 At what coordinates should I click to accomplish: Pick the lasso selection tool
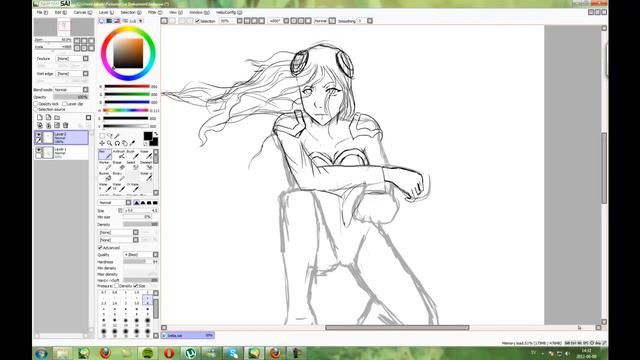(109, 136)
